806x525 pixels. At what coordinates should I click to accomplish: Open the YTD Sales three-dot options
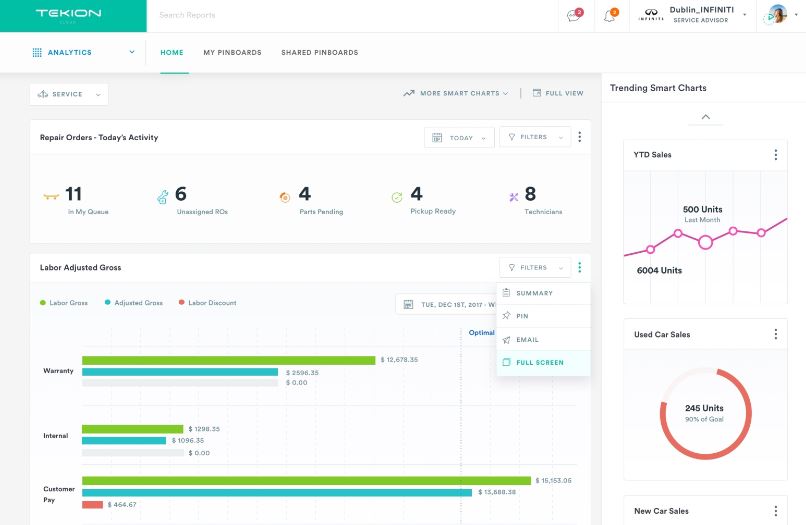click(776, 155)
